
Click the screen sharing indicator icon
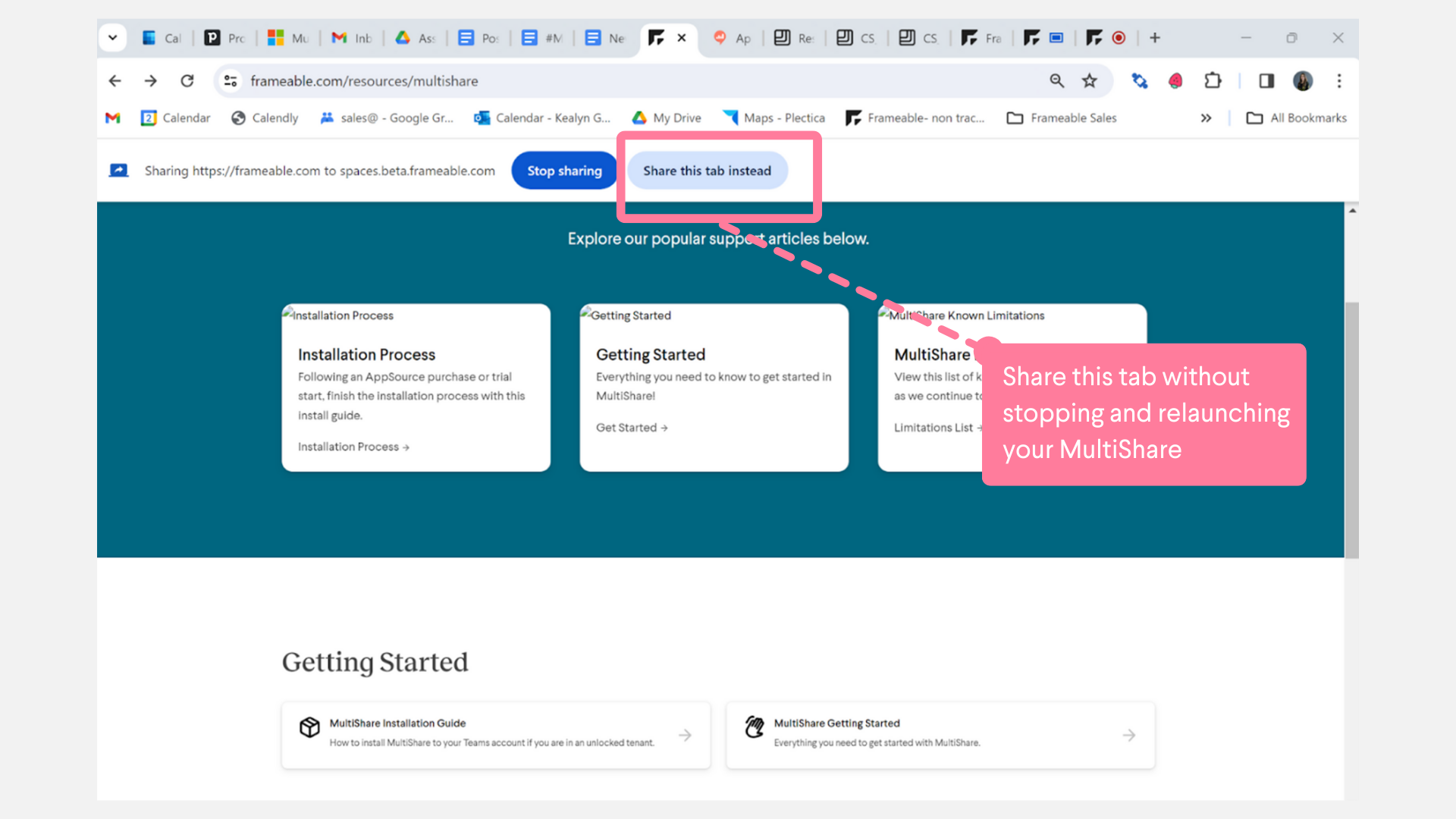(x=118, y=171)
